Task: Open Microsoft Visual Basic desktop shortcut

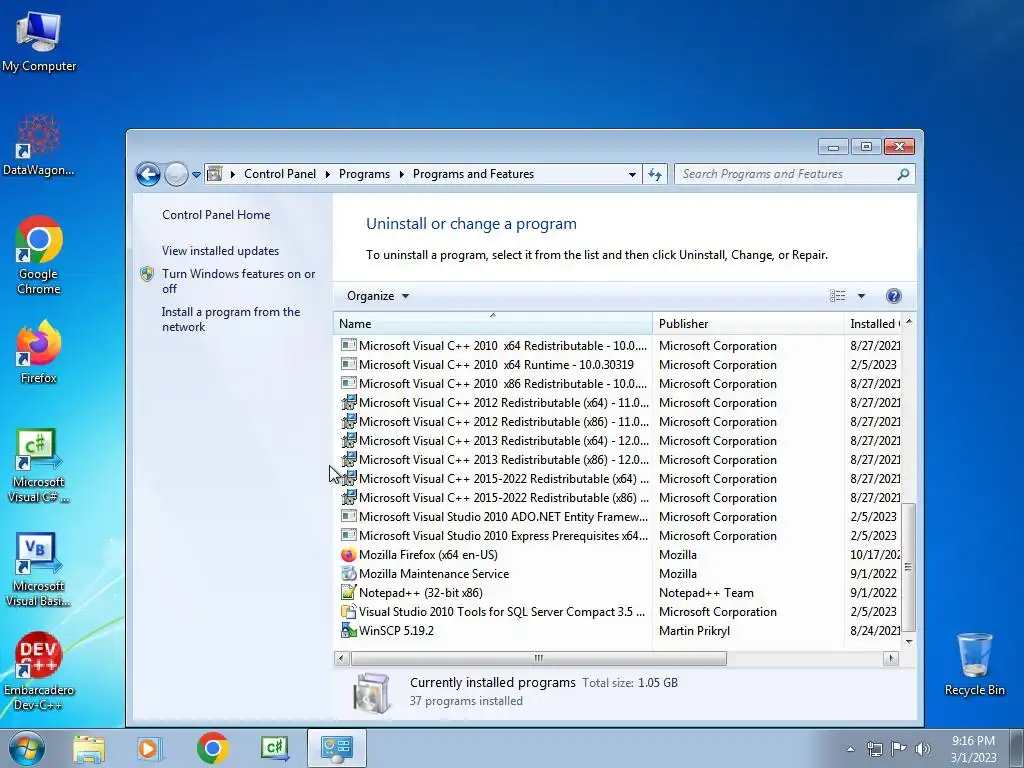Action: (x=39, y=569)
